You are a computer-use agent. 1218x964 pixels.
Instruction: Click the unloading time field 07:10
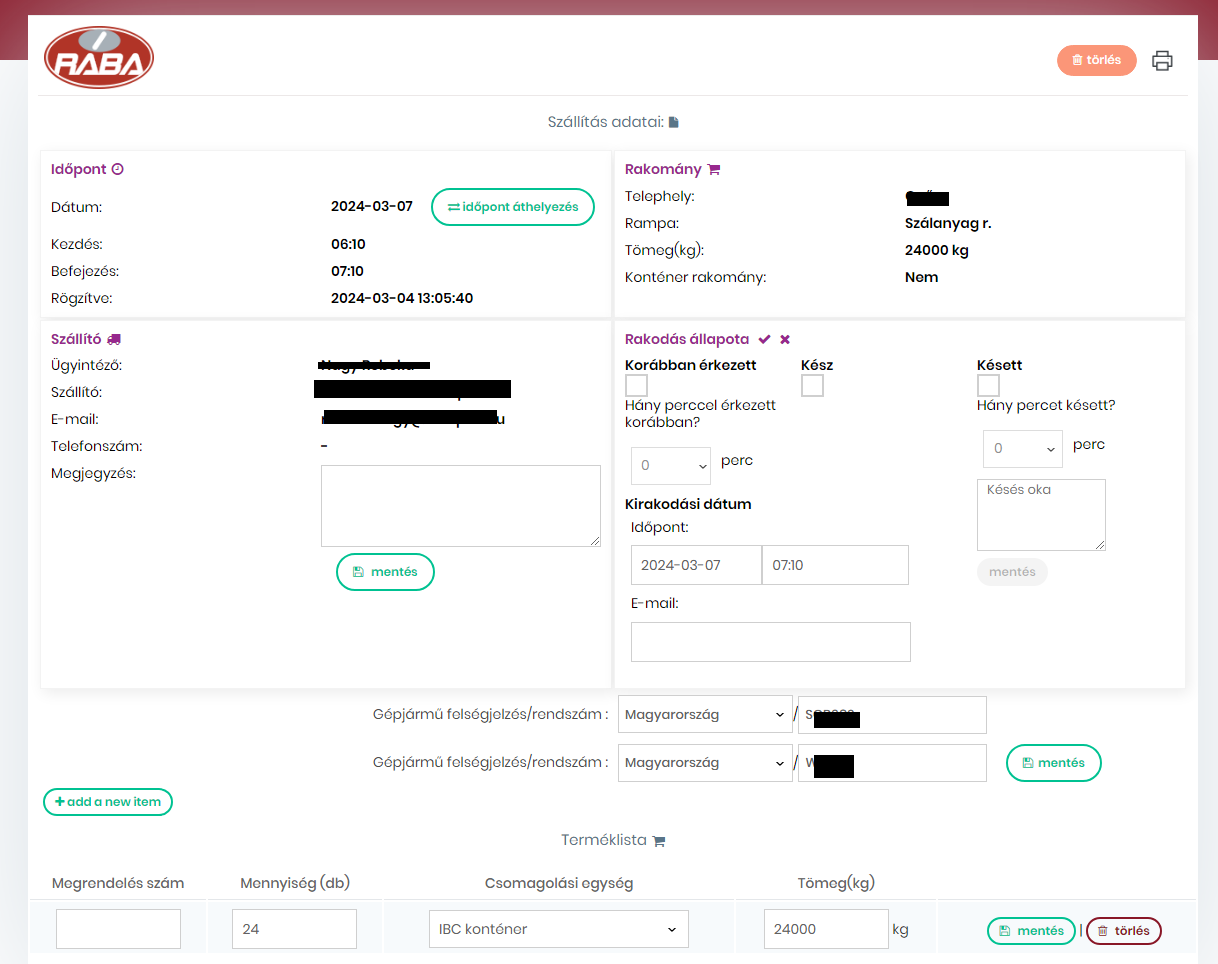835,565
